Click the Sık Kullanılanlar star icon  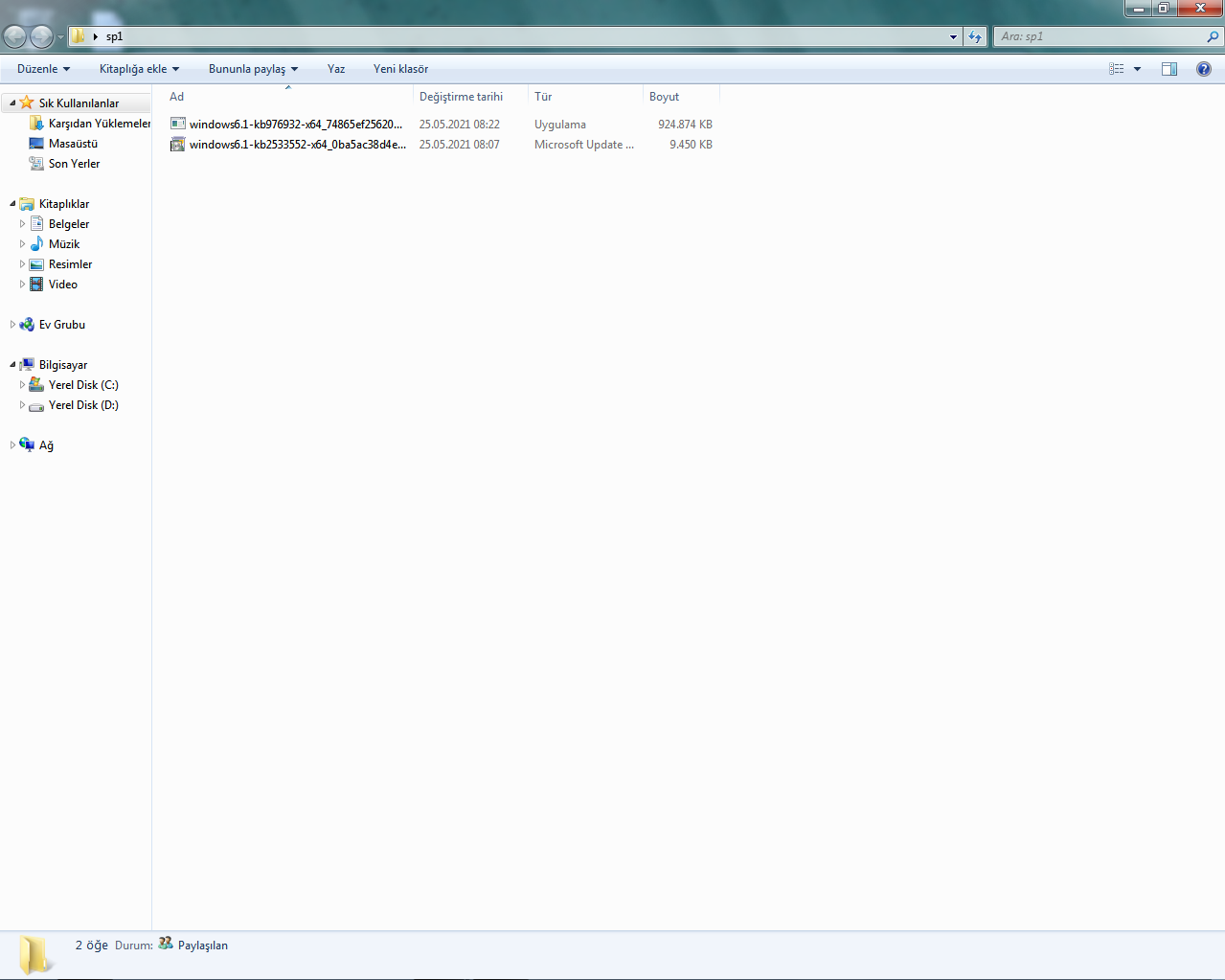(27, 103)
